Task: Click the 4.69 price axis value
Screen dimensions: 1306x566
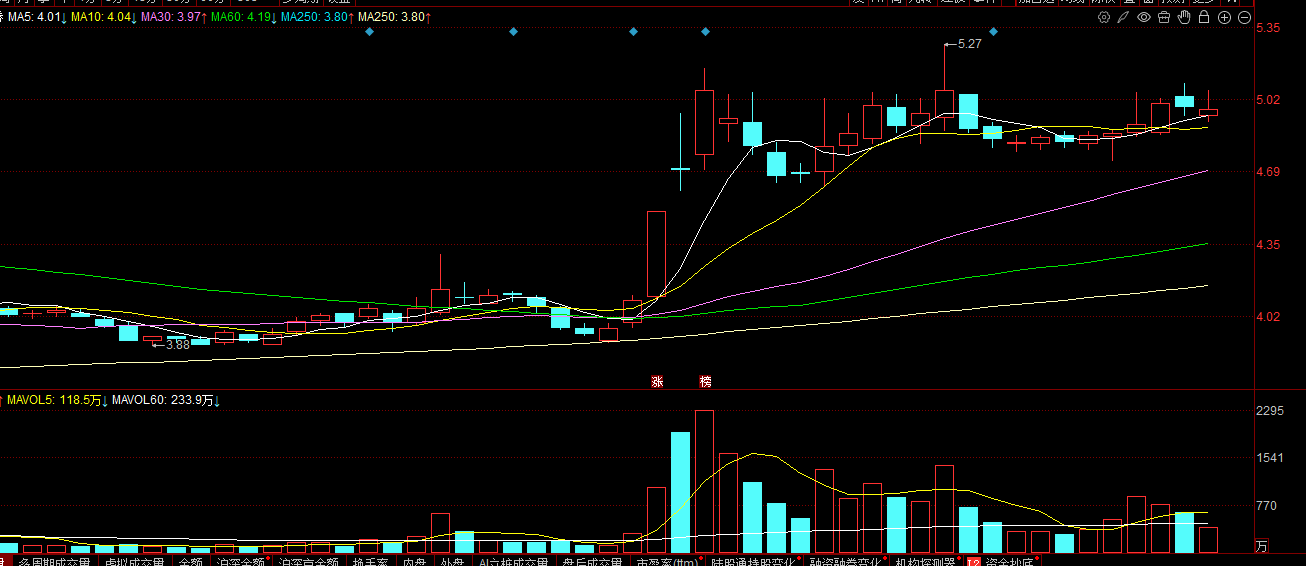Action: pyautogui.click(x=1268, y=172)
